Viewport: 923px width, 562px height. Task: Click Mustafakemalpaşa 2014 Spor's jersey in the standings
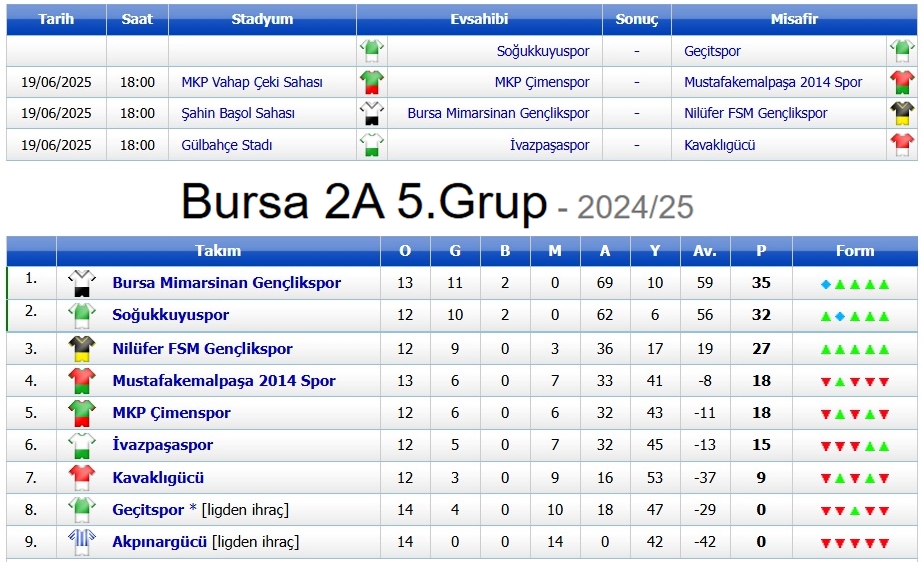81,381
